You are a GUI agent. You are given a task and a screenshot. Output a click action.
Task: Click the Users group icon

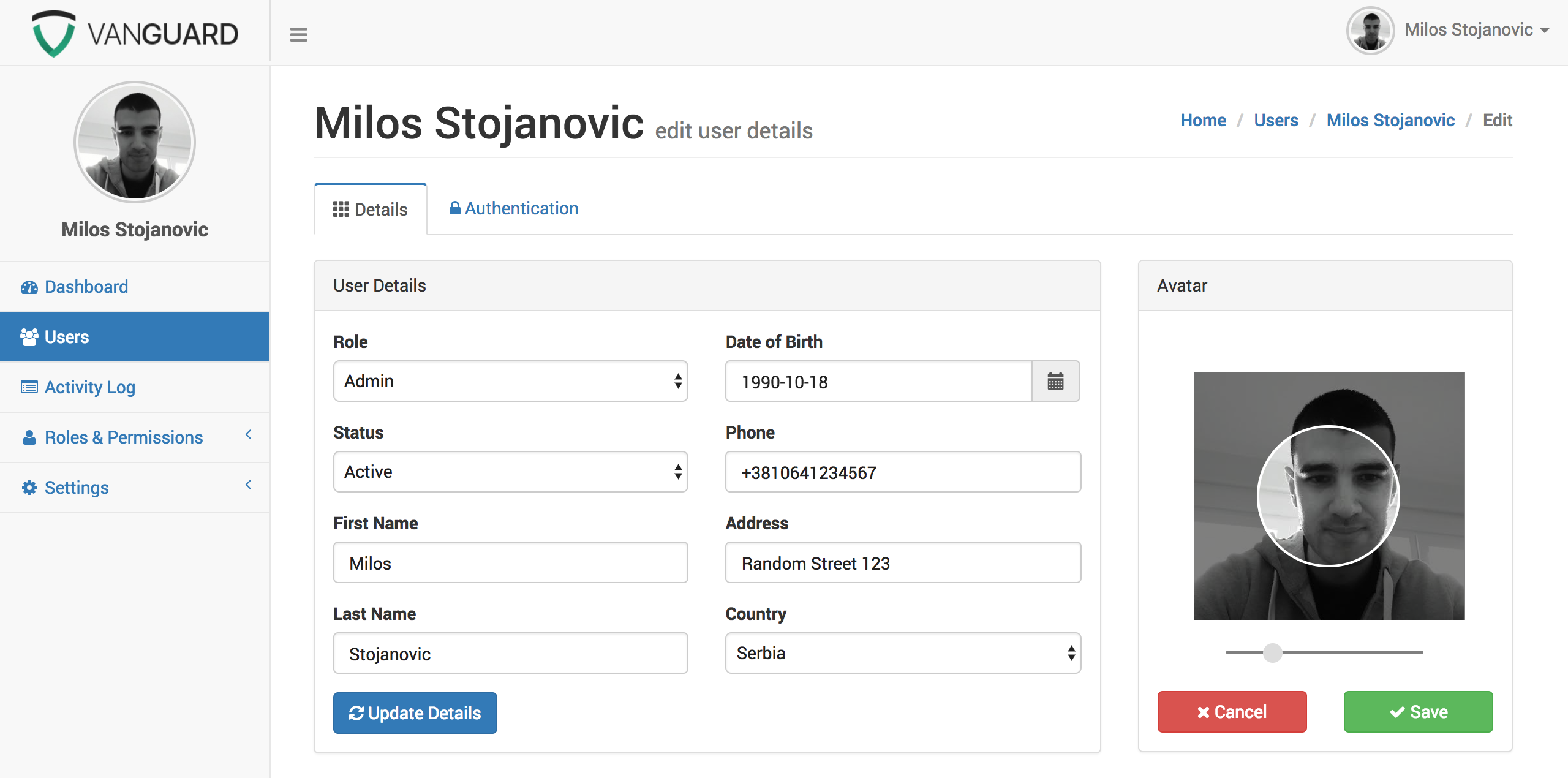coord(29,337)
